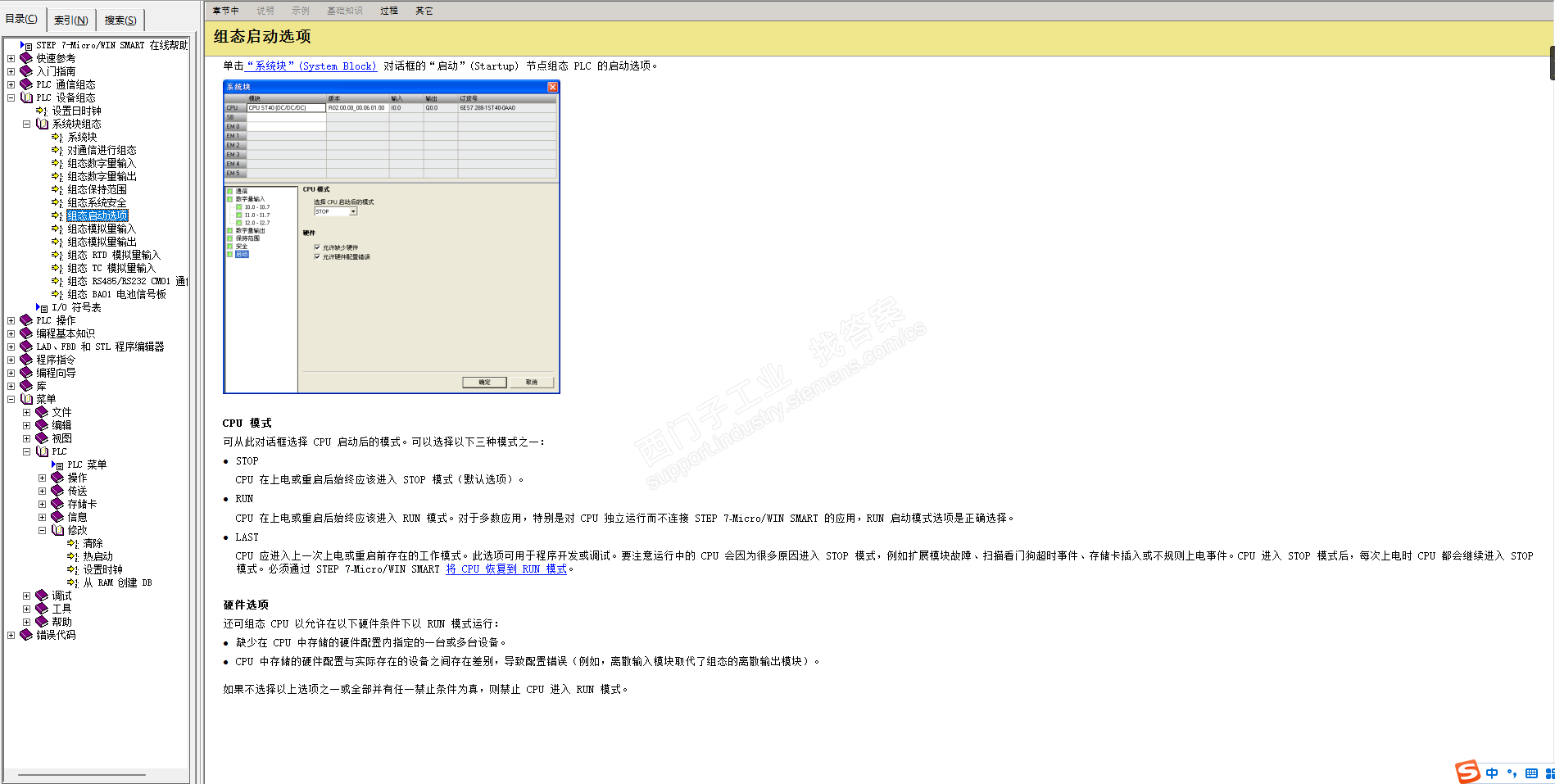Image resolution: width=1555 pixels, height=784 pixels.
Task: Click the book icon beside 视图
Action: coord(42,438)
